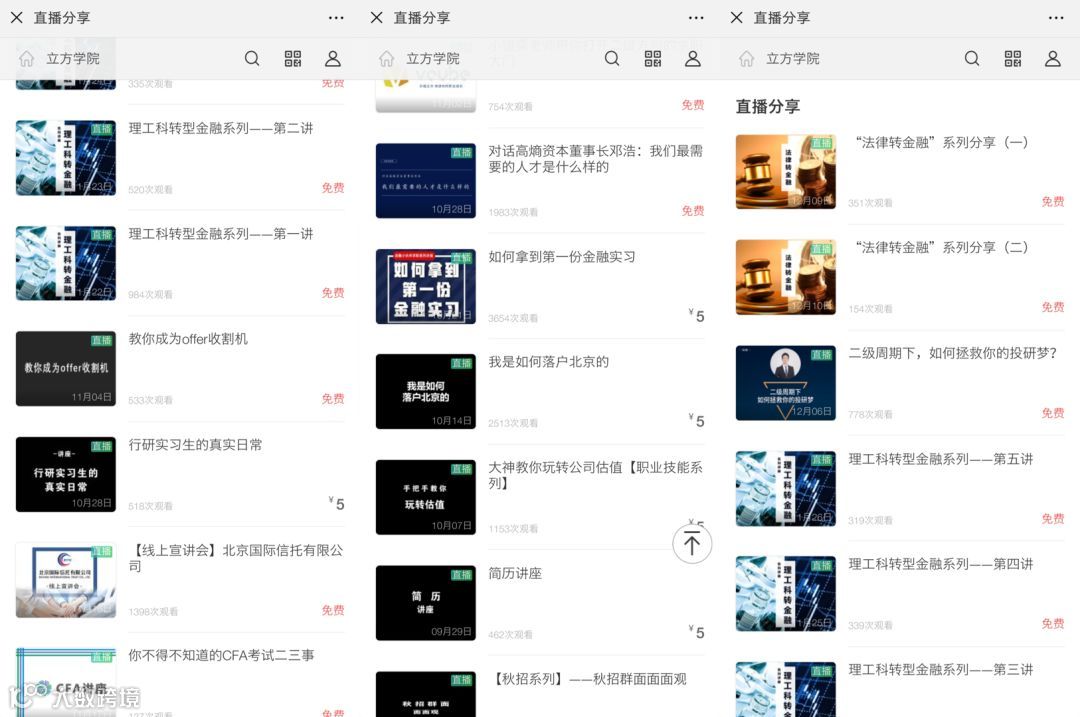
Task: Click 立方学院 title in middle panel
Action: (x=433, y=59)
